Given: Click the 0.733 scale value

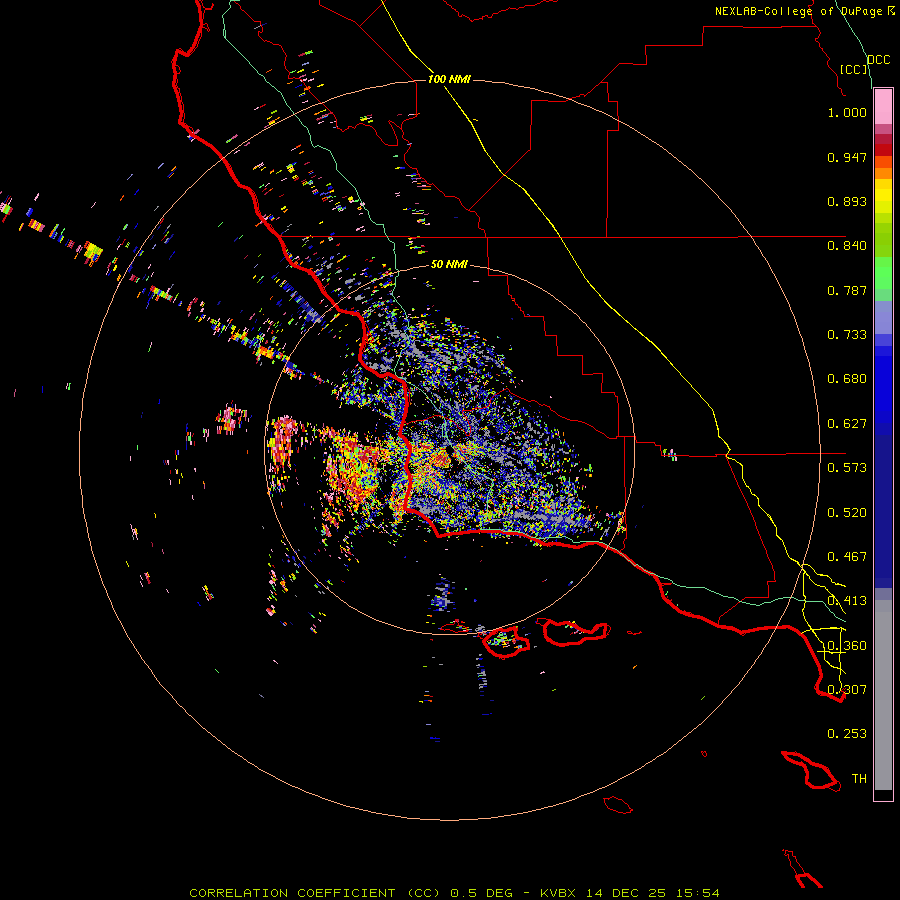Looking at the screenshot, I should pos(847,335).
